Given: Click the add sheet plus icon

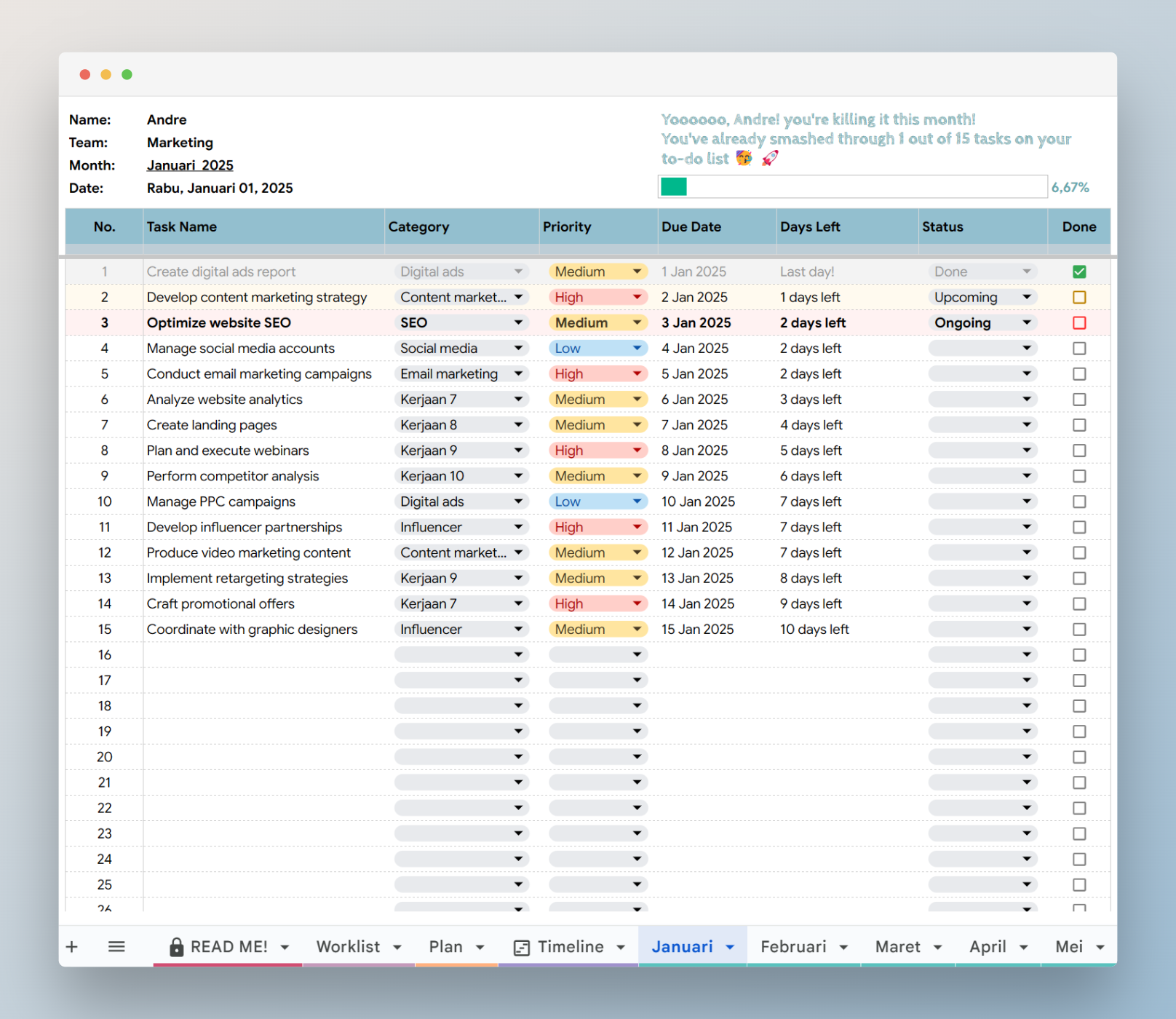Looking at the screenshot, I should tap(71, 947).
